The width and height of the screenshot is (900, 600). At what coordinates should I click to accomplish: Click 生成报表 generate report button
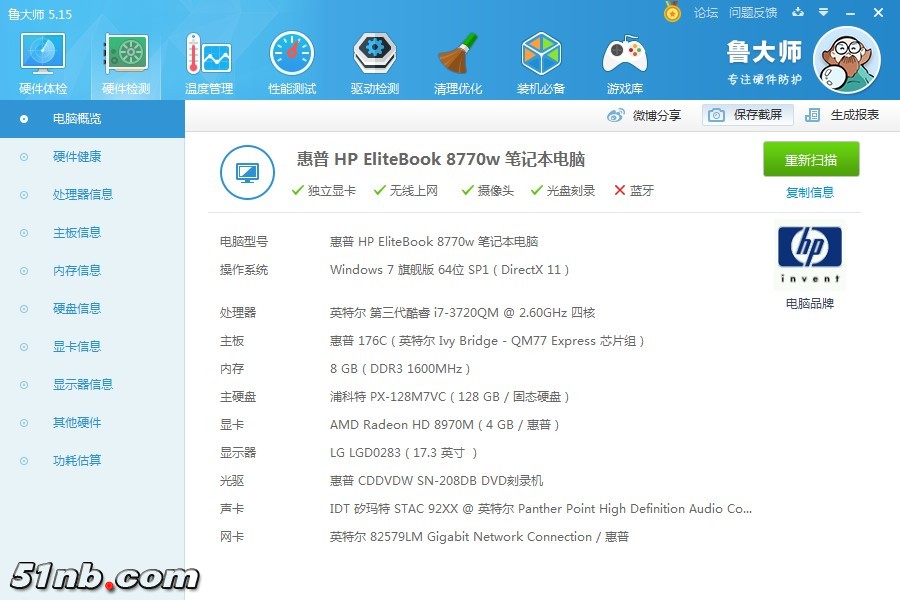point(842,115)
